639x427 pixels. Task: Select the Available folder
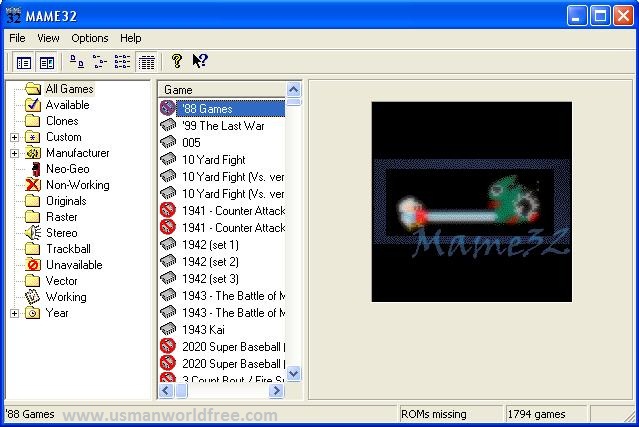[x=67, y=105]
